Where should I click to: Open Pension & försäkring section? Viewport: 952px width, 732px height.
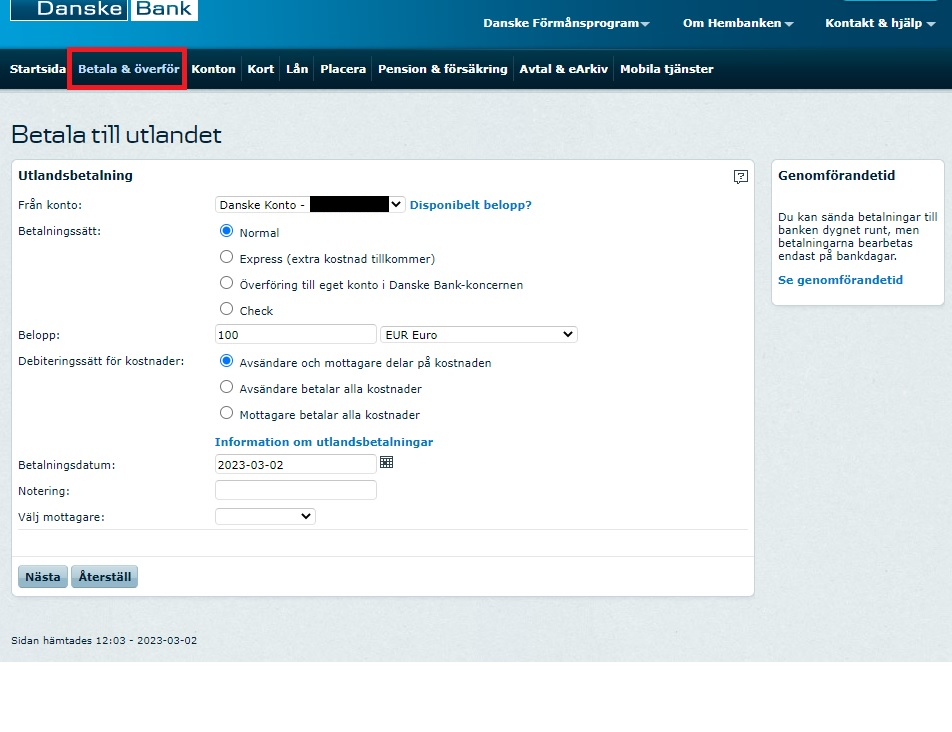(442, 69)
